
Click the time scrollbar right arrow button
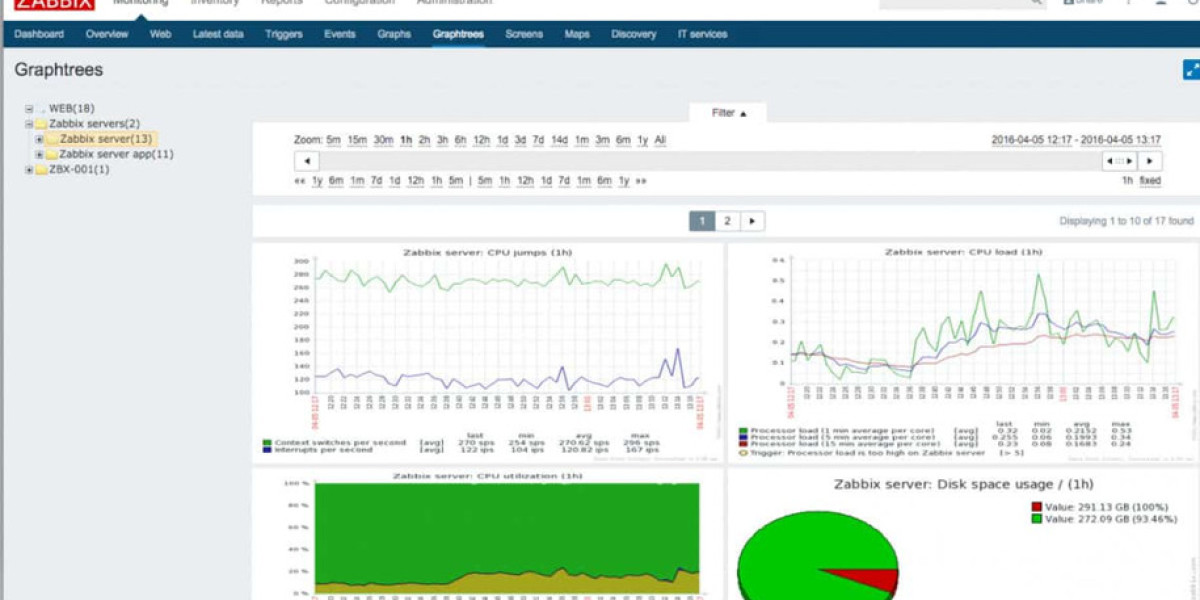1151,161
